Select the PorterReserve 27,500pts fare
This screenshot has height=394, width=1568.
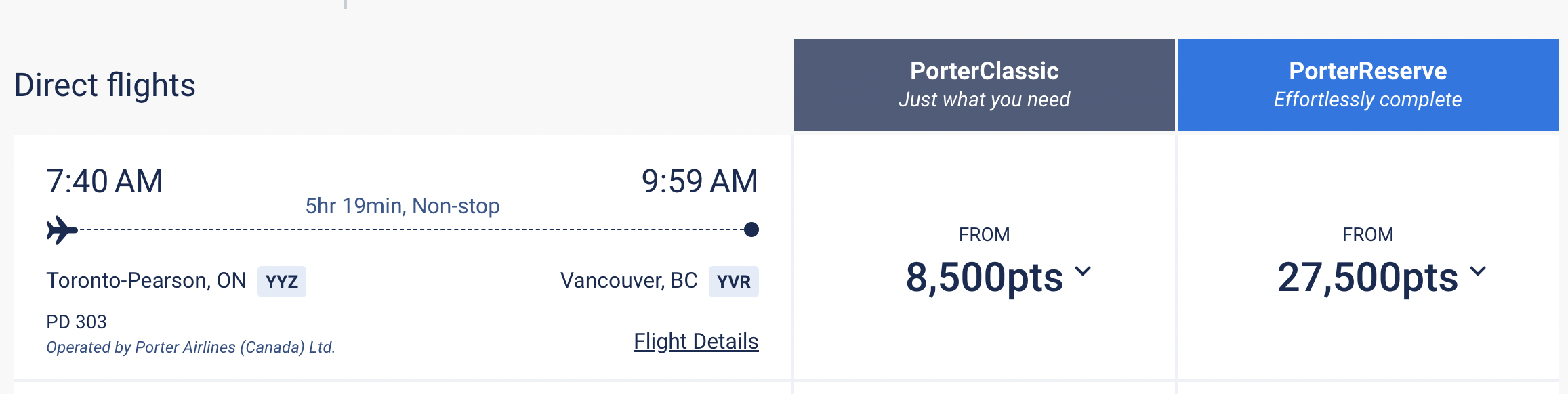(x=1367, y=278)
